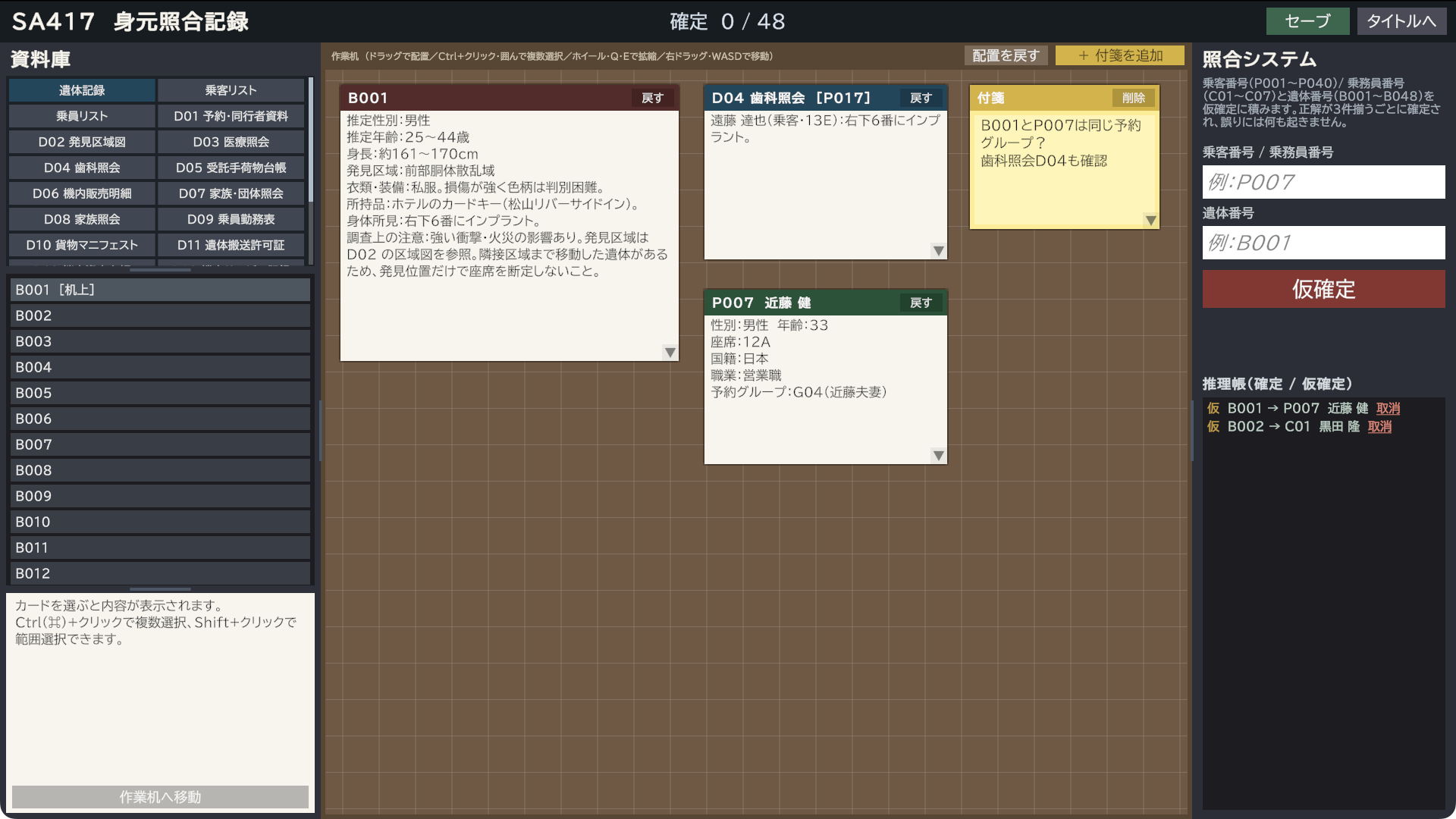Image resolution: width=1456 pixels, height=819 pixels.
Task: Select body record B010
Action: (160, 522)
